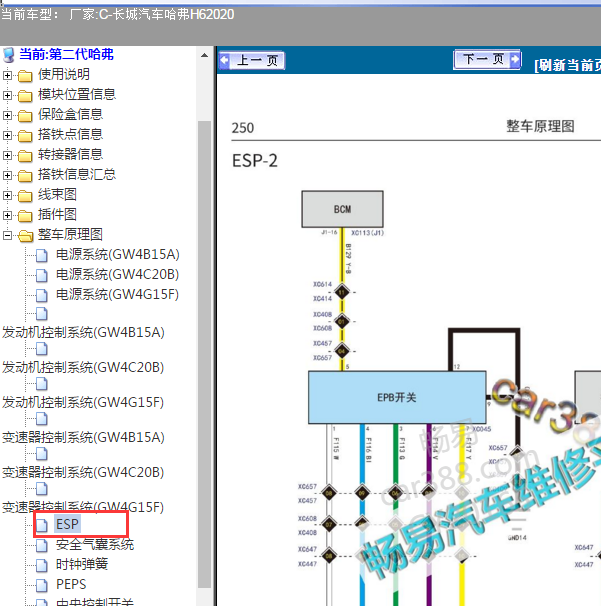Click the 插件图 folder icon
This screenshot has height=606, width=601.
pyautogui.click(x=25, y=216)
